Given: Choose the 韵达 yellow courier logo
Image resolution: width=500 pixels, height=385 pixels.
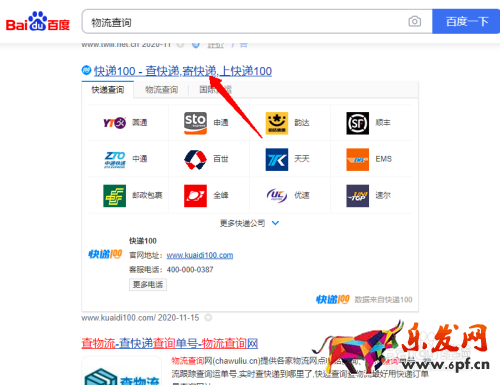Looking at the screenshot, I should coord(277,123).
